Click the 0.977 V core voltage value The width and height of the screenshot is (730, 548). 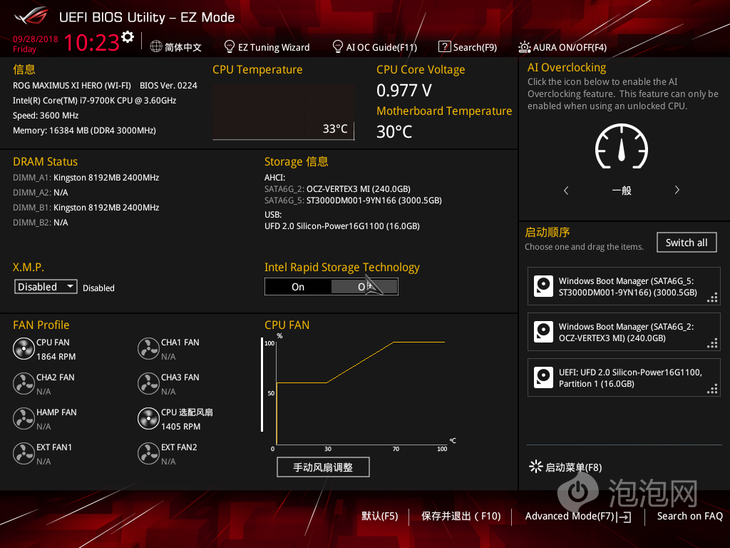pyautogui.click(x=404, y=90)
